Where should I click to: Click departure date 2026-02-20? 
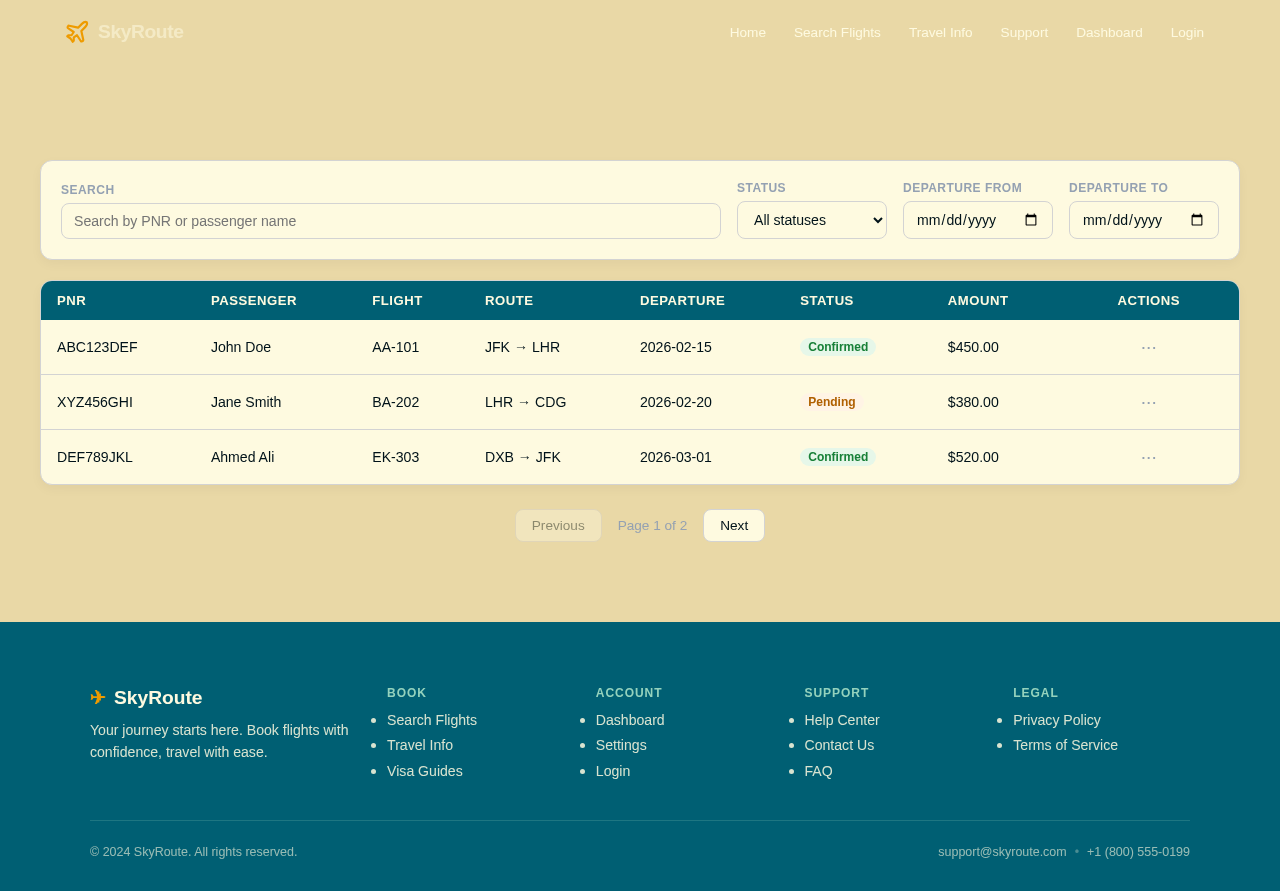[x=676, y=402]
